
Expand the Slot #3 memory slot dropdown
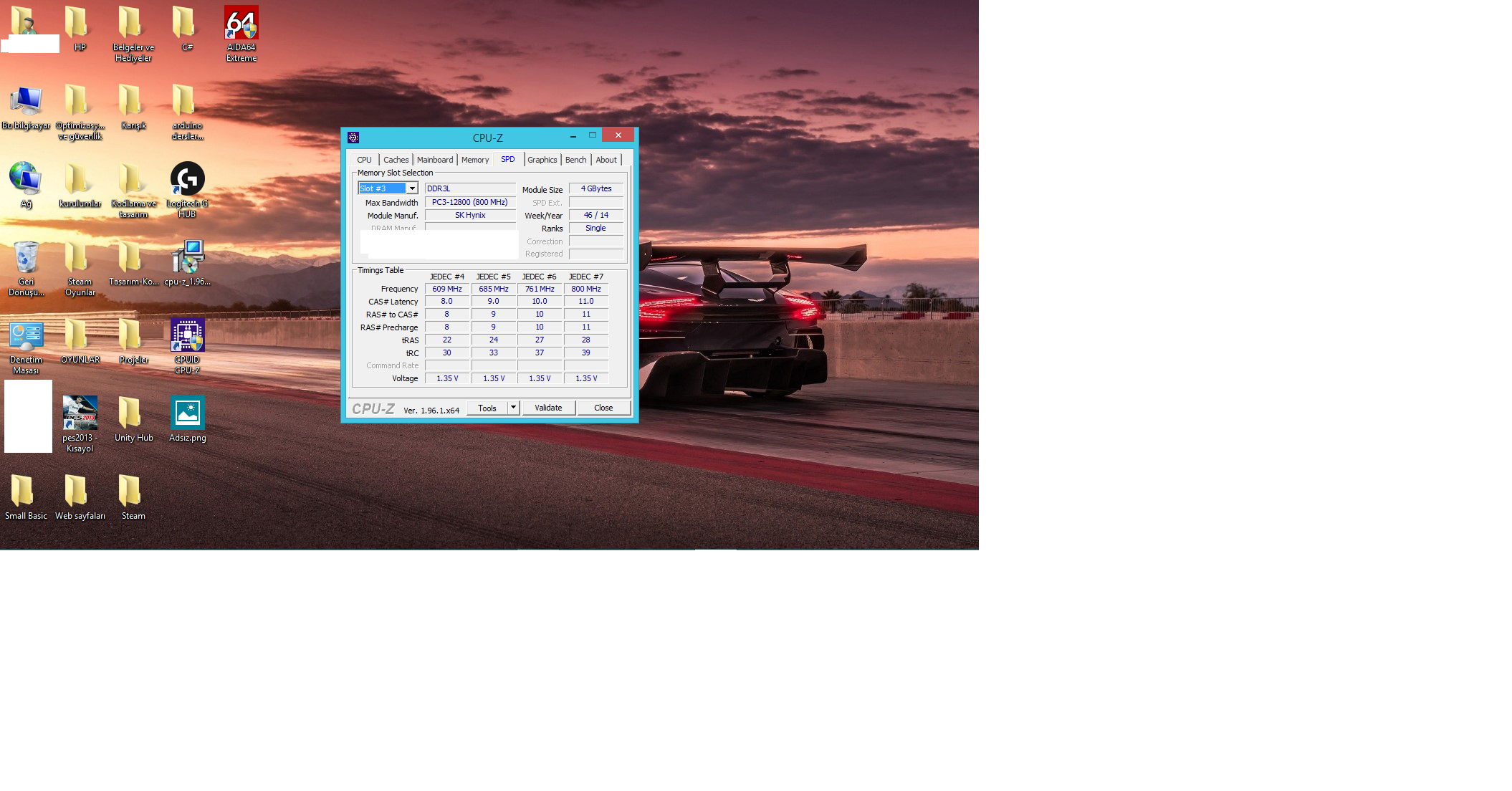[412, 188]
